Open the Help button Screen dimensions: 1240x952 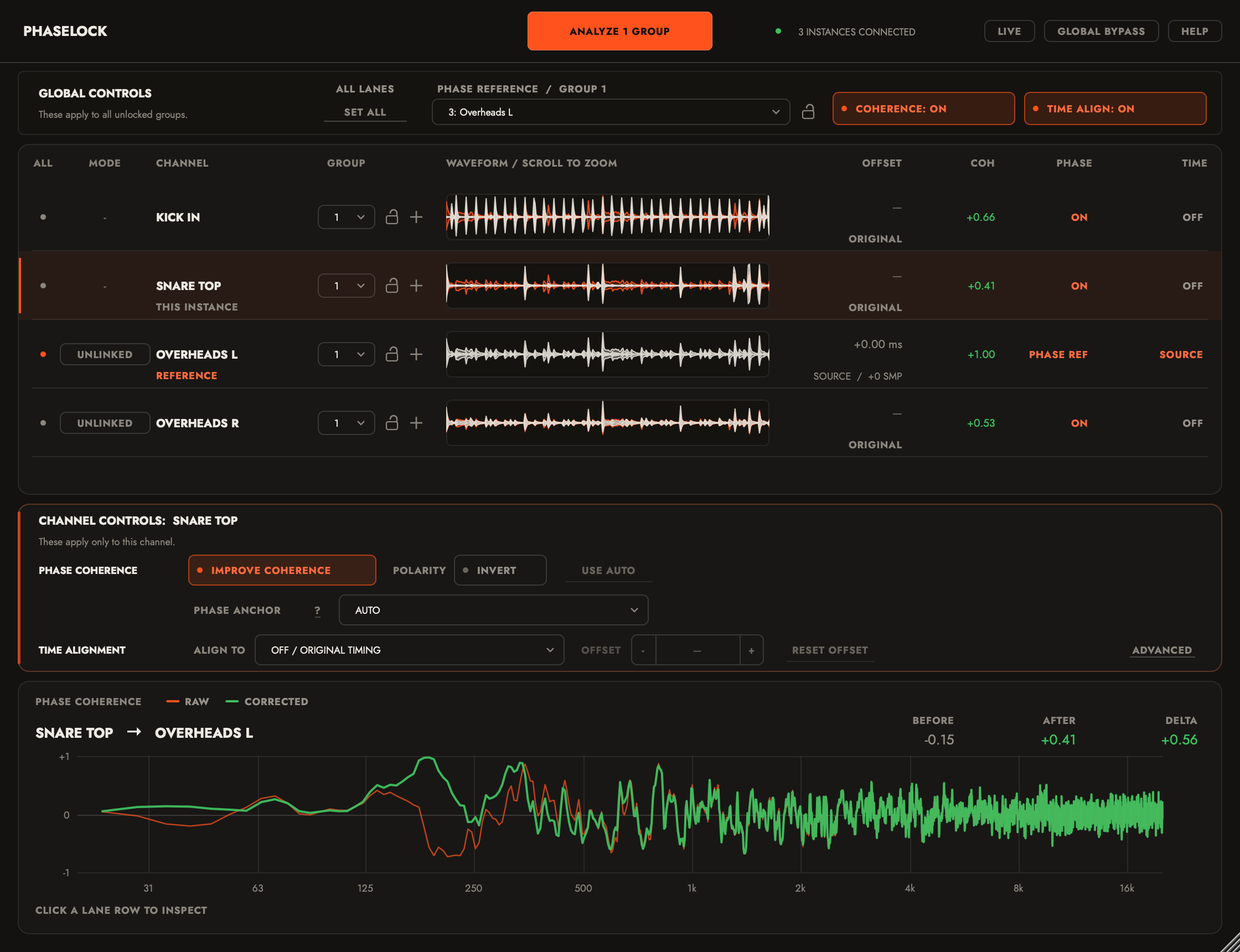[1194, 31]
